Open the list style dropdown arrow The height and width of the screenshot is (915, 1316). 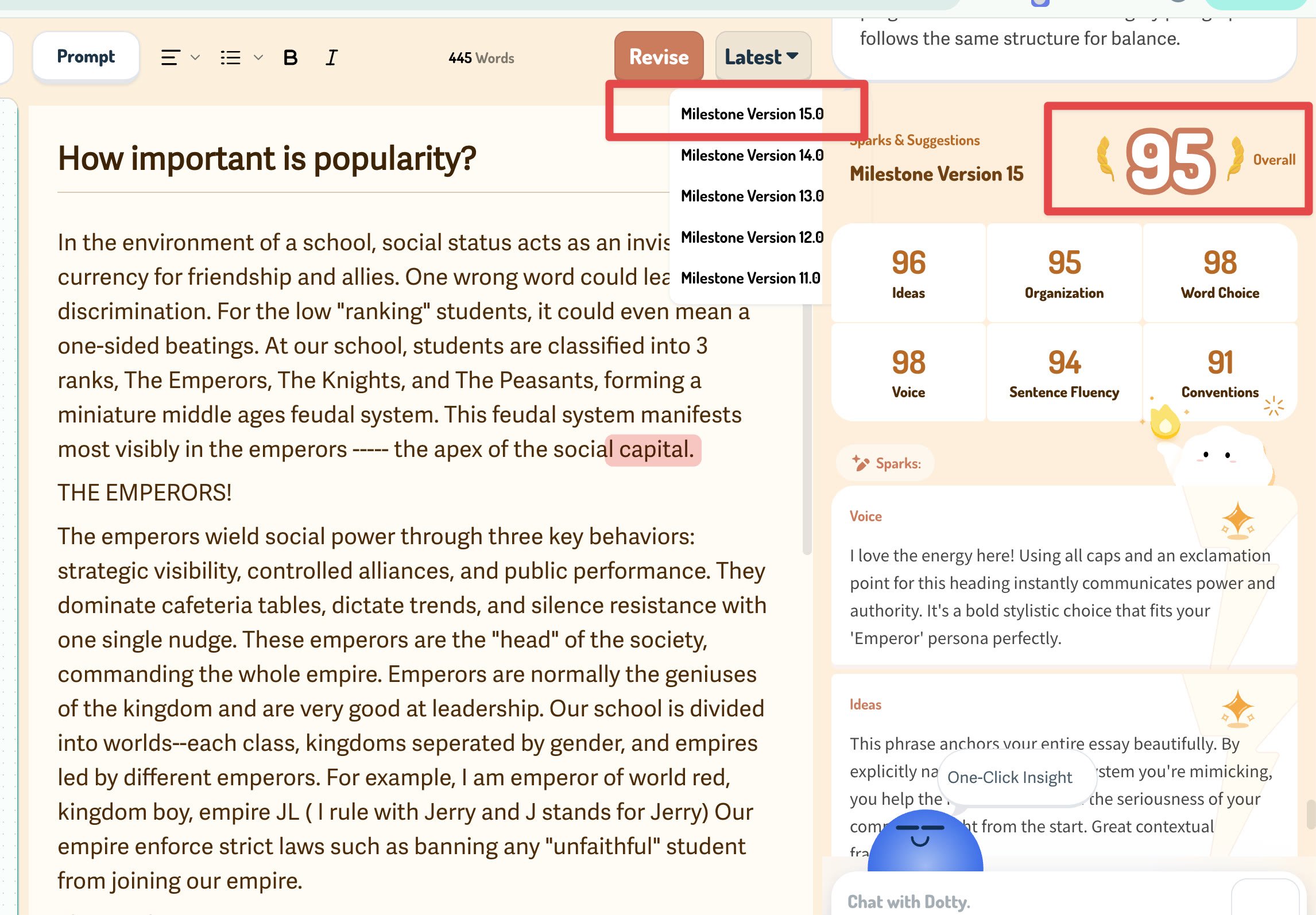click(x=258, y=57)
